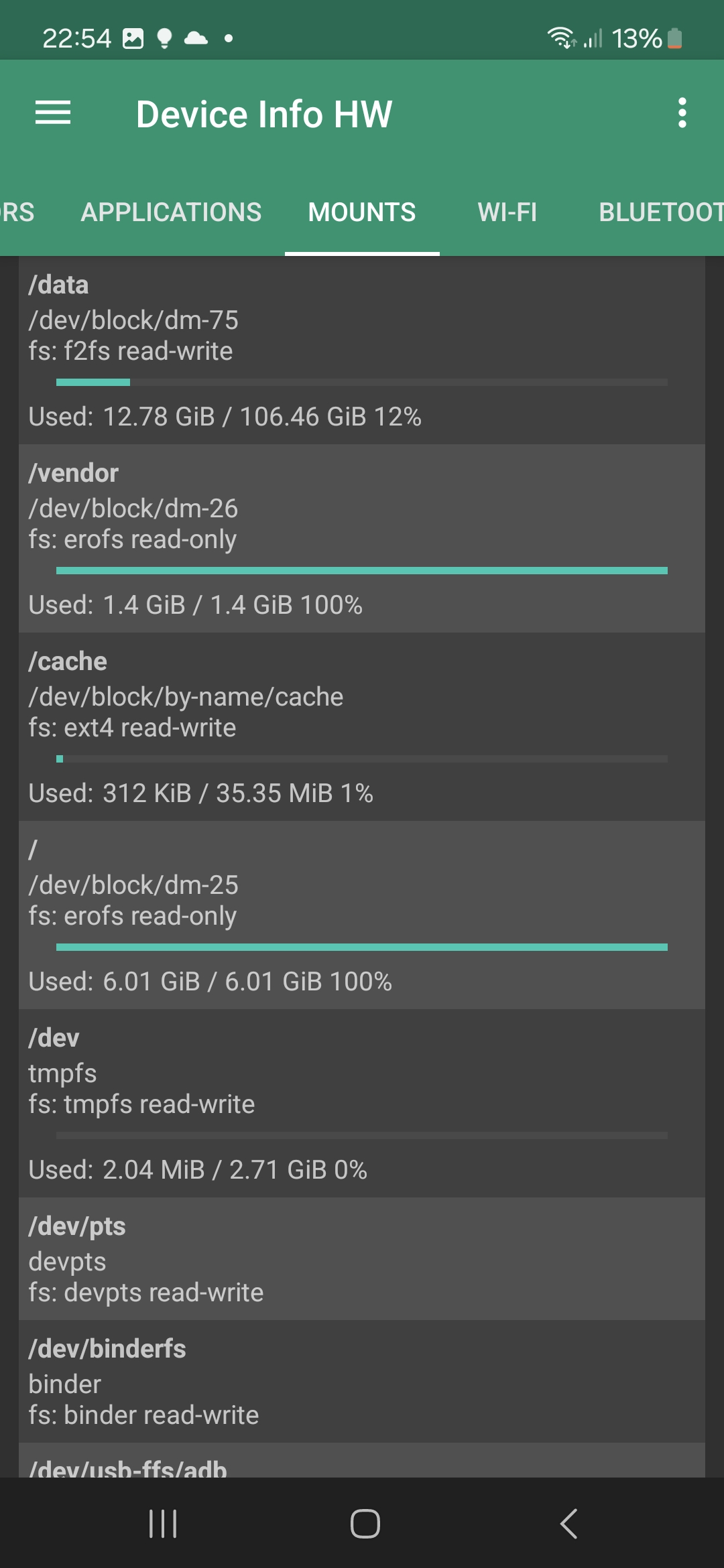Open the three-dot overflow menu
This screenshot has width=724, height=1568.
click(682, 113)
